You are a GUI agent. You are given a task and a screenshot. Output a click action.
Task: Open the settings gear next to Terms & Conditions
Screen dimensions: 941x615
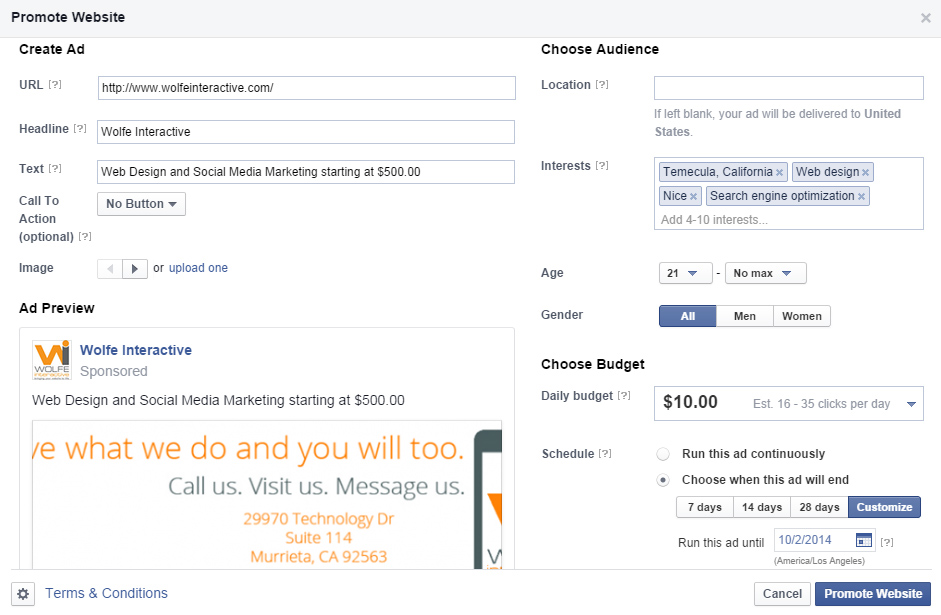coord(23,594)
